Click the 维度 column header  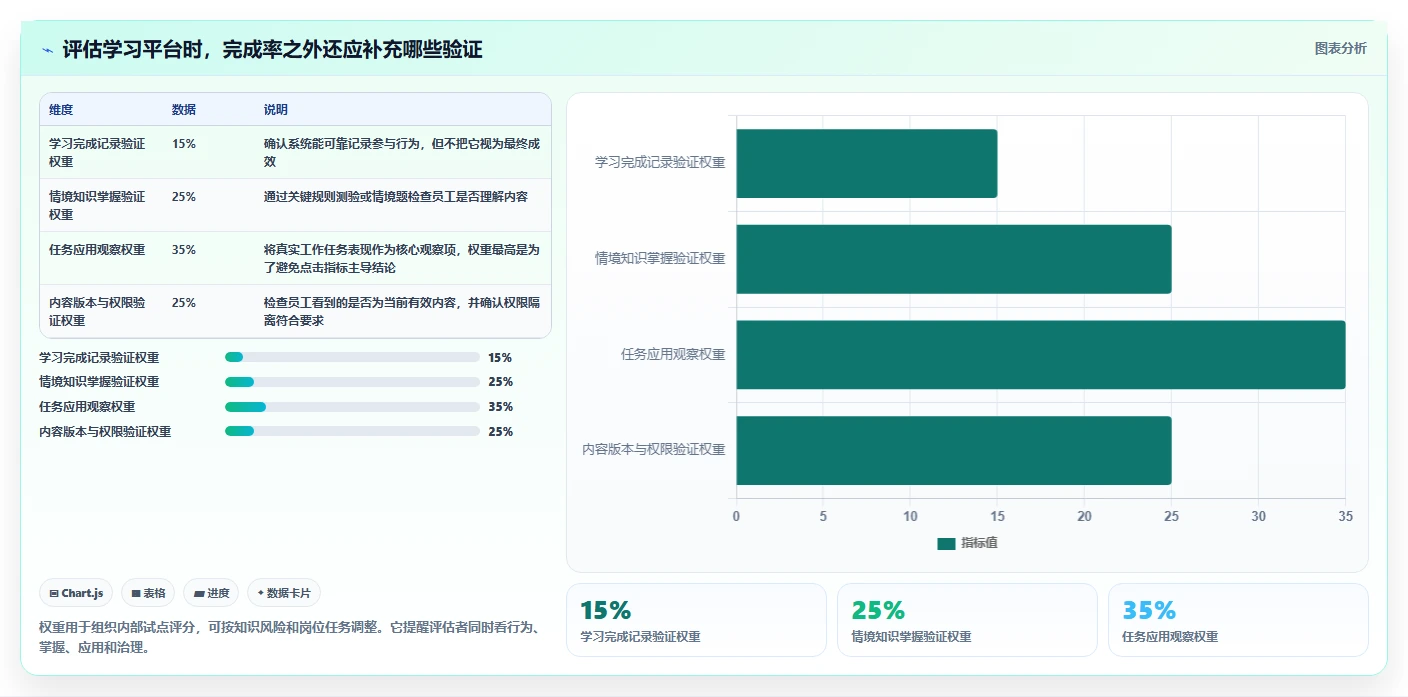61,110
